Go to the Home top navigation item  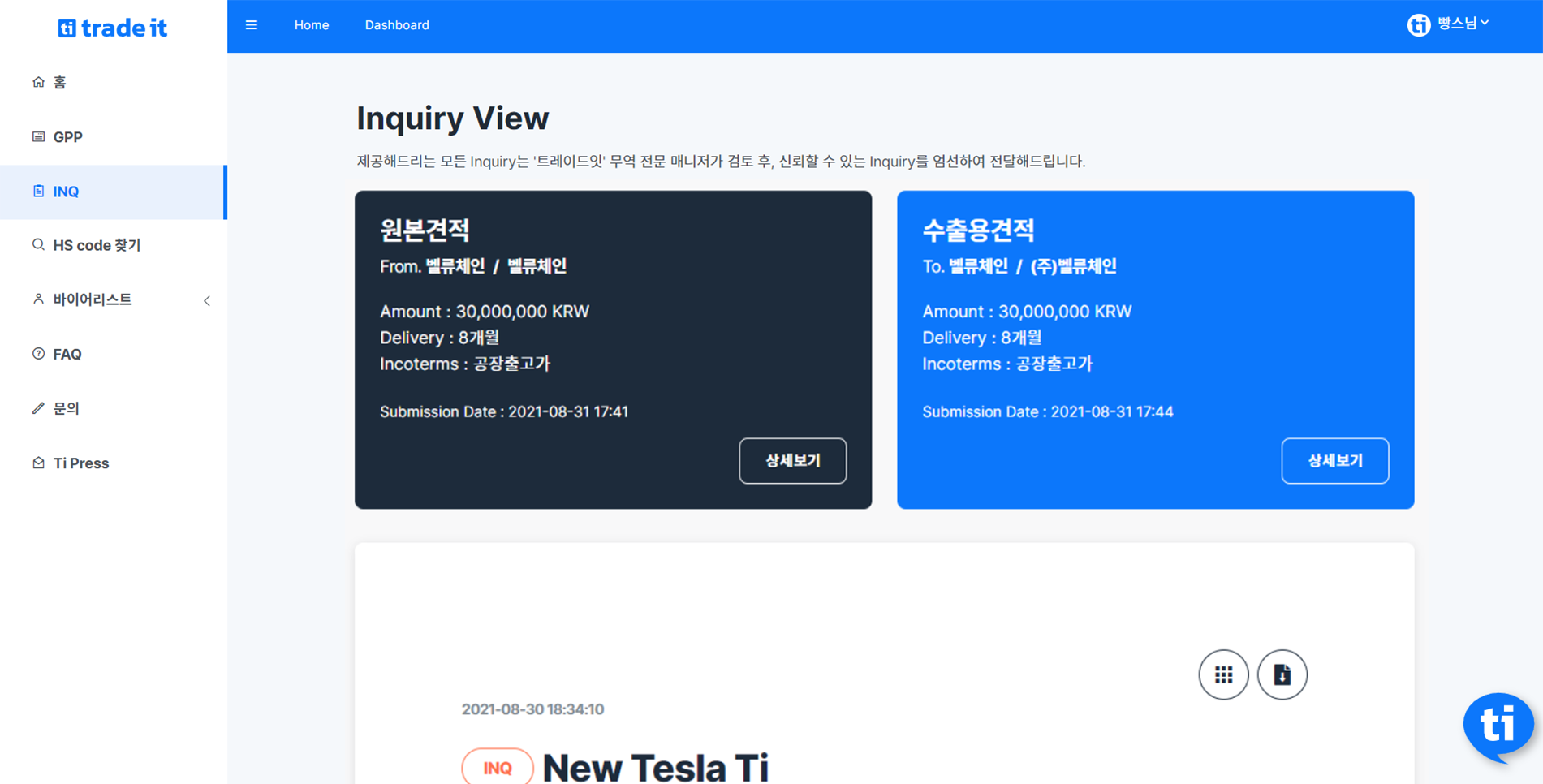[x=312, y=25]
